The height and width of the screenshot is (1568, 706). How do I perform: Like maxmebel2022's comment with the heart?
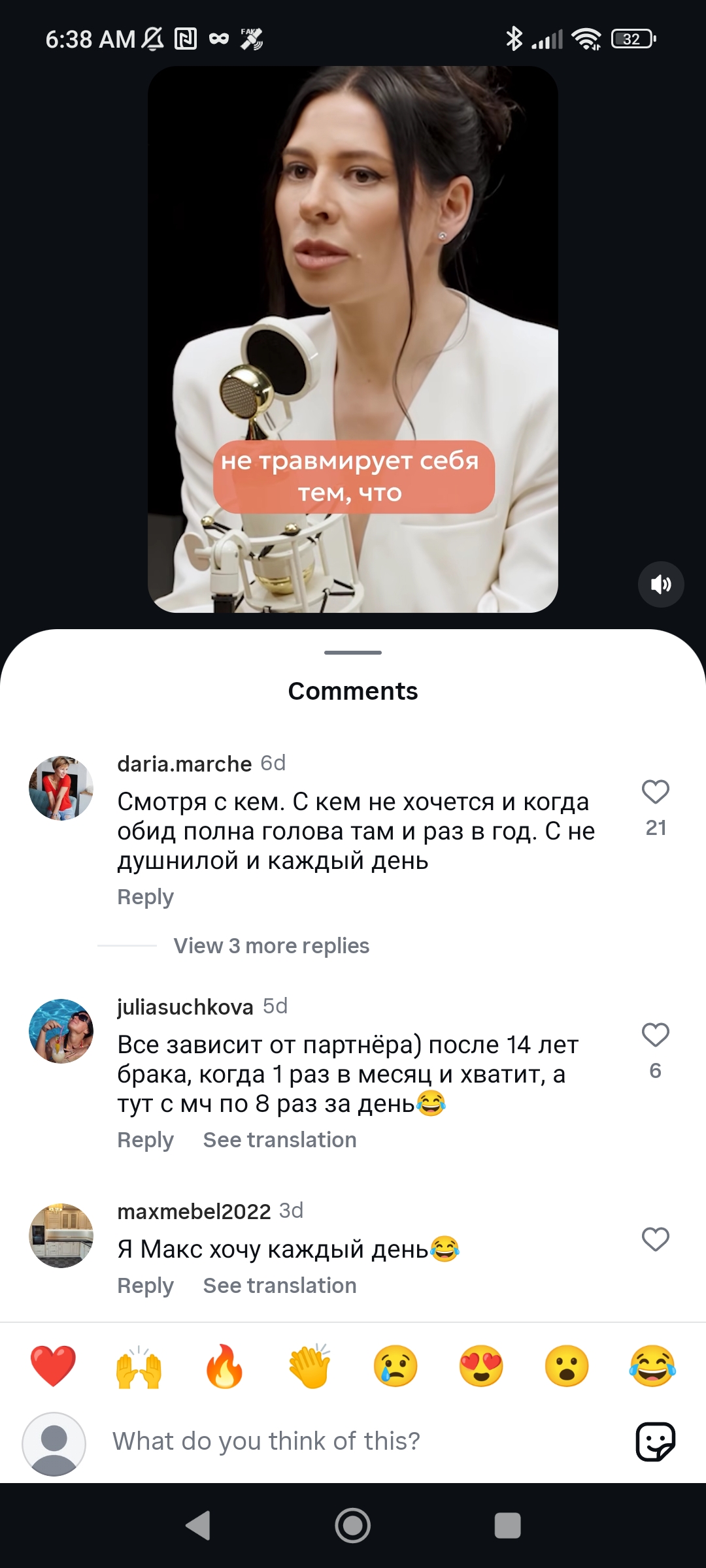tap(656, 1239)
